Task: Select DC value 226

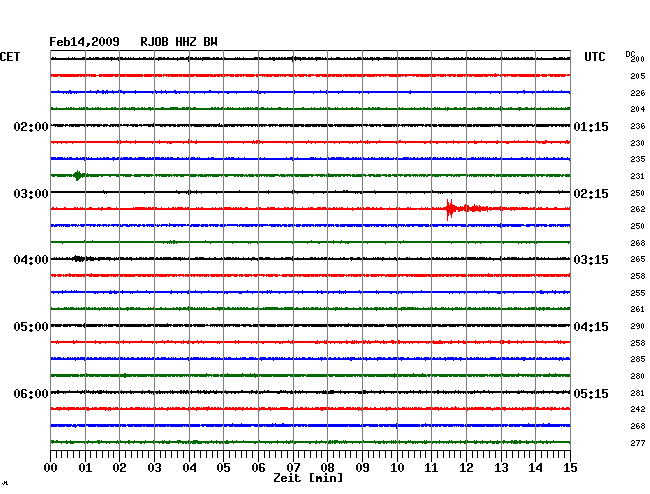Action: click(x=638, y=93)
